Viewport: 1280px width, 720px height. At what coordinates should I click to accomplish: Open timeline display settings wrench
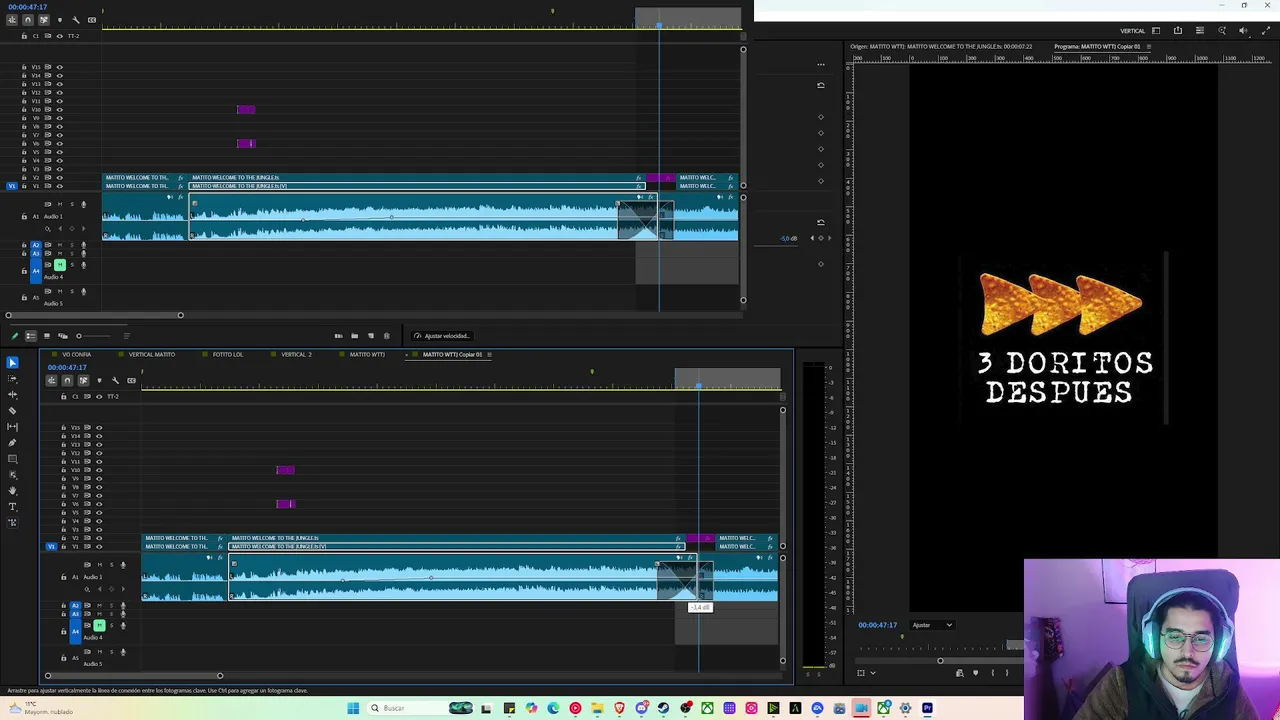(115, 380)
